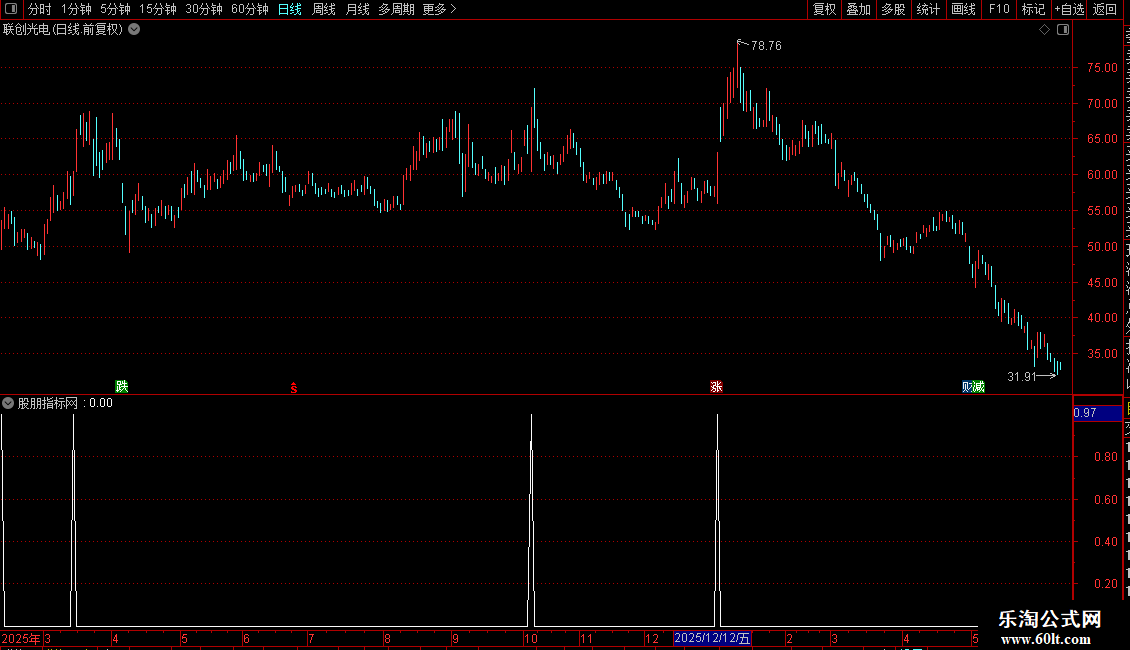
Task: Open the 画线 drawing tools
Action: [x=964, y=9]
